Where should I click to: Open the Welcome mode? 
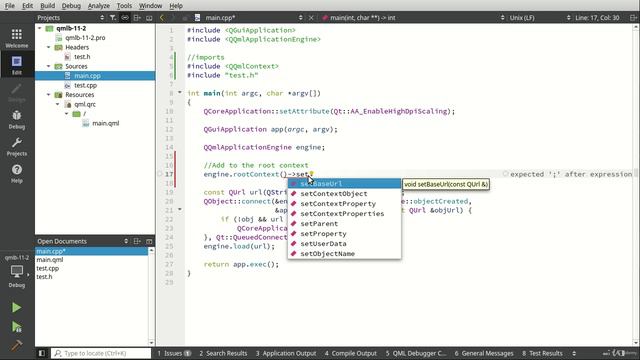pyautogui.click(x=17, y=38)
